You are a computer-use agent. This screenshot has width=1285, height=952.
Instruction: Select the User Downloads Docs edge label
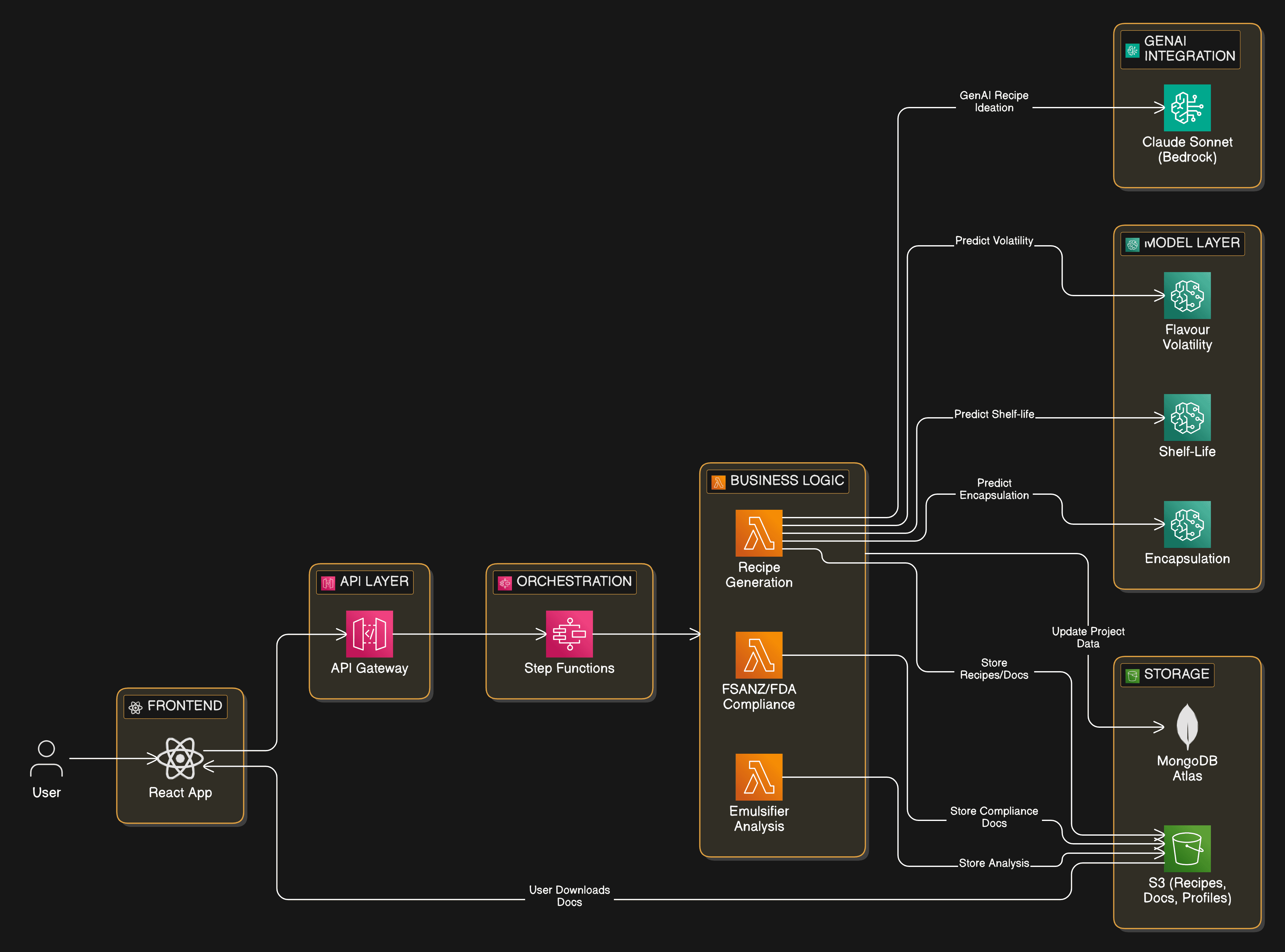[x=569, y=895]
